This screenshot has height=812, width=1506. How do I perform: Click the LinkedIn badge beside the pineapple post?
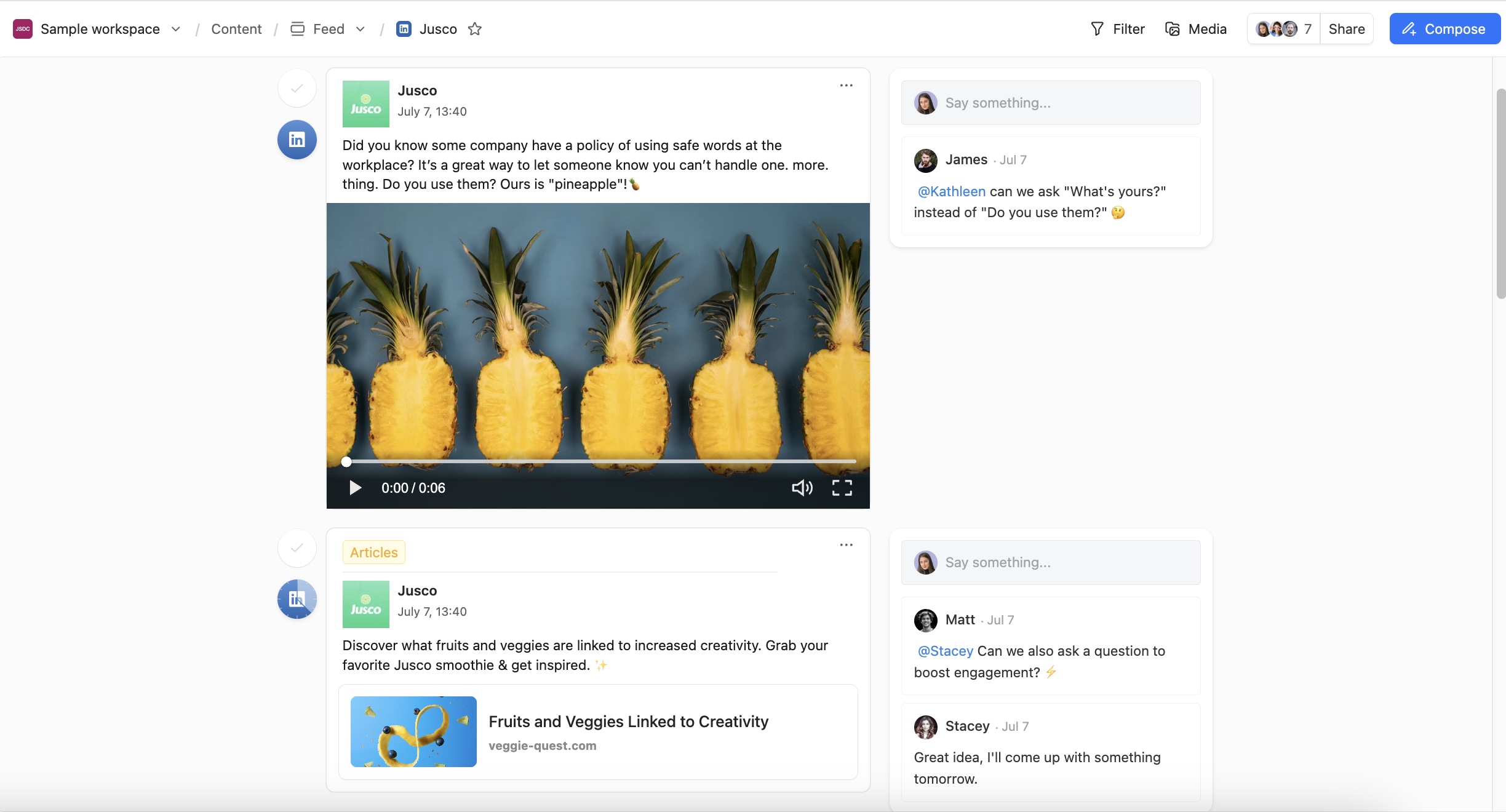(297, 140)
